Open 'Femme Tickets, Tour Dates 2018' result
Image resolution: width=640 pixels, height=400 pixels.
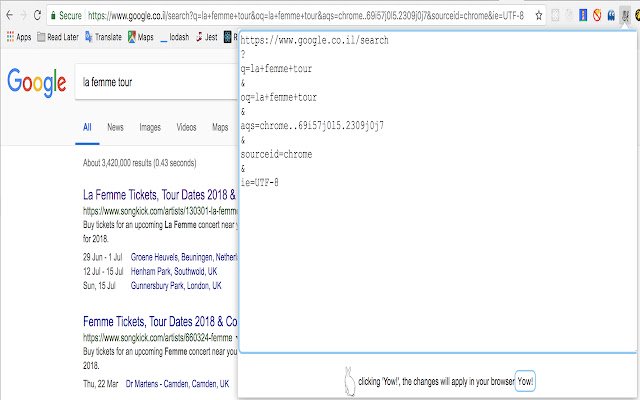coord(160,322)
